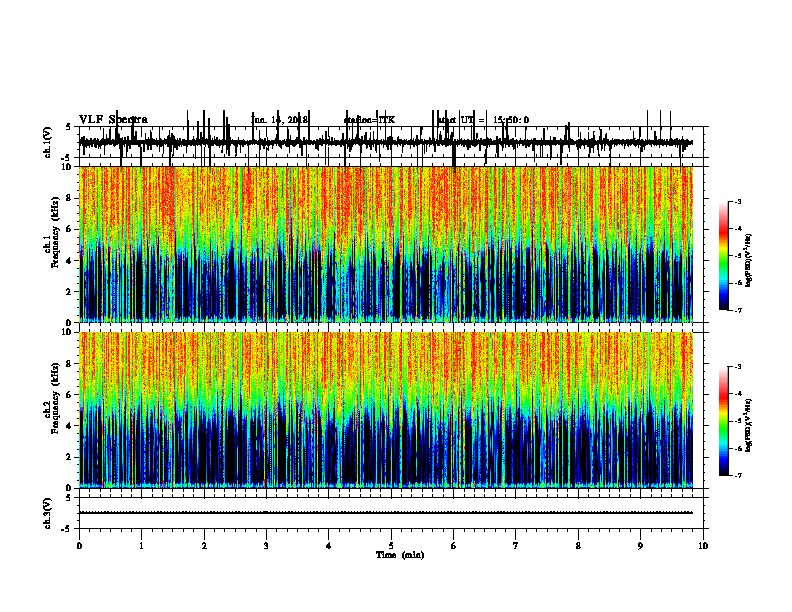Click the ch.2 spectrogram "4" kHz tick label
This screenshot has height=612, width=792.
point(70,426)
